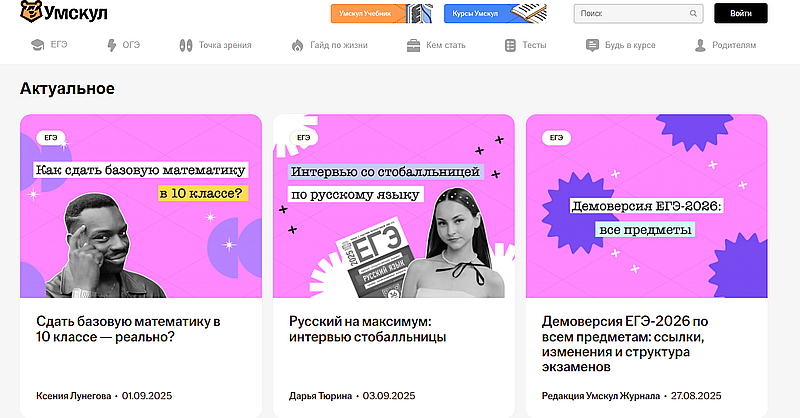Open the Будь в курсе section

pos(630,45)
